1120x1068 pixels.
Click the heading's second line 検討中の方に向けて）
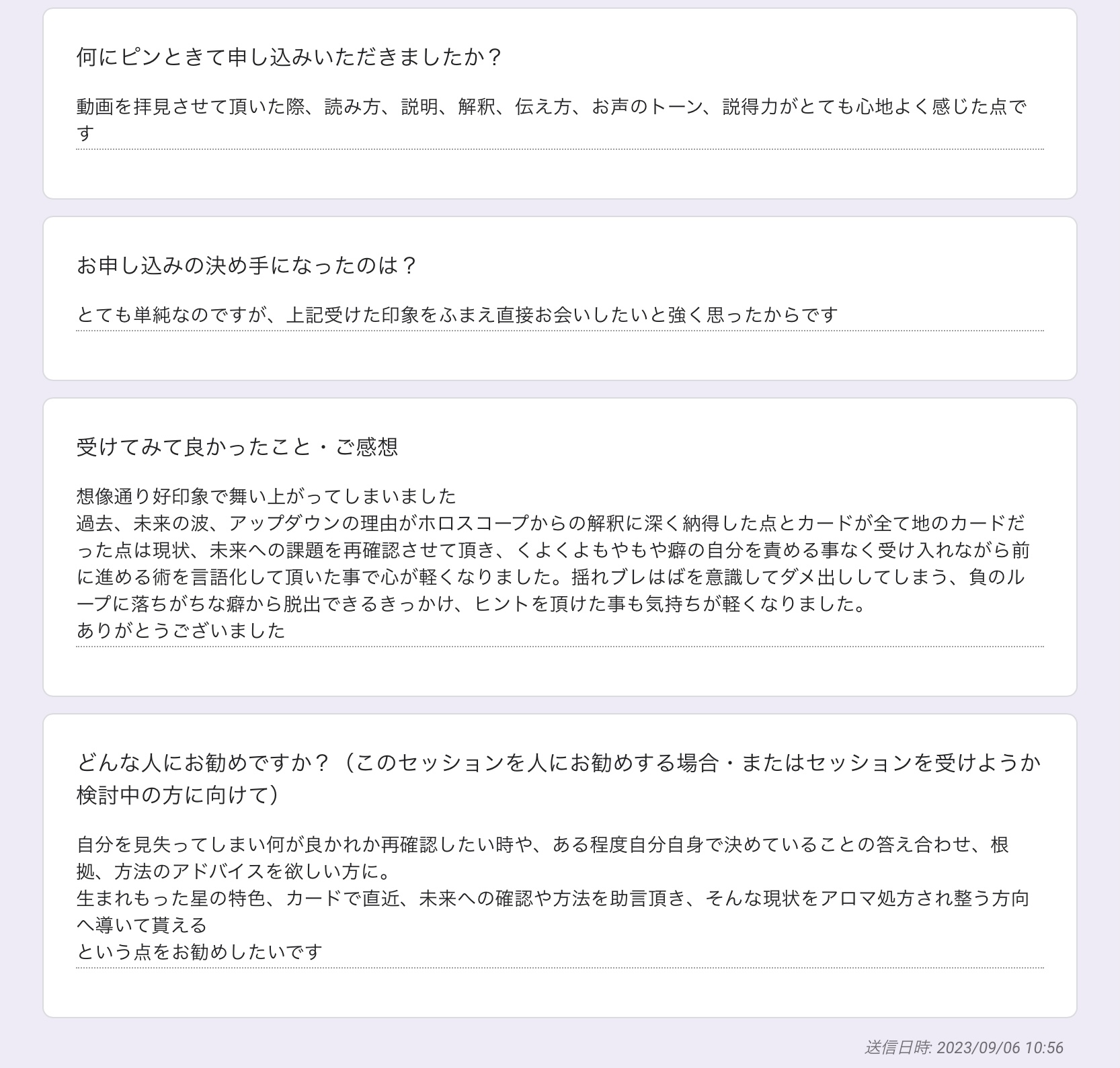[177, 796]
